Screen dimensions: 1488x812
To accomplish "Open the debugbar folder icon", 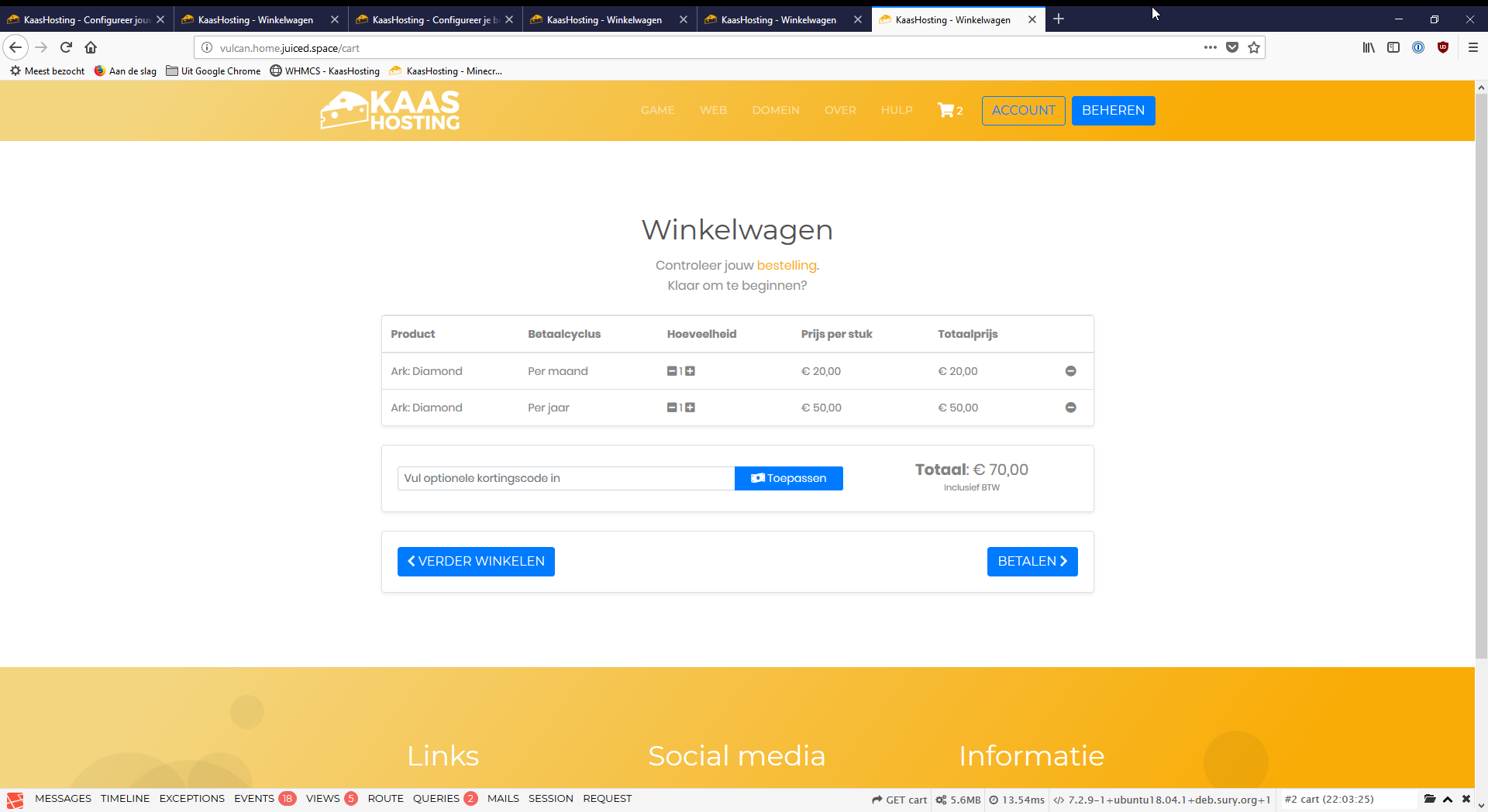I will [x=1430, y=799].
